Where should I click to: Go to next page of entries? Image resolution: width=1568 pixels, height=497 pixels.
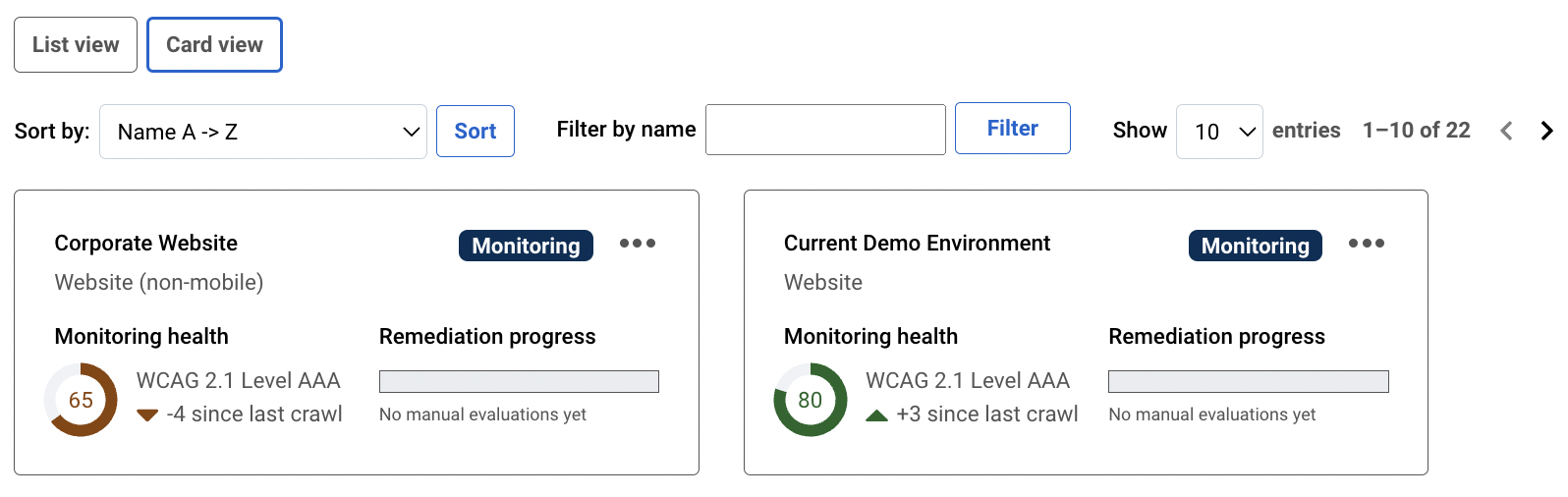(1546, 131)
